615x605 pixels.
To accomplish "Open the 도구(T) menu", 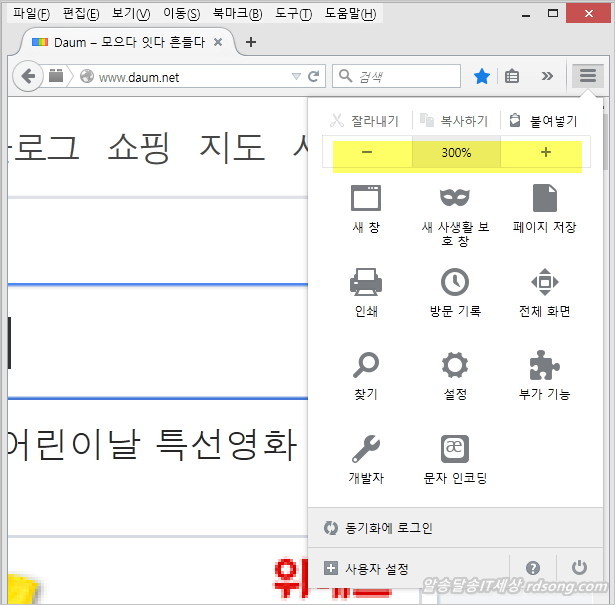I will [x=291, y=14].
